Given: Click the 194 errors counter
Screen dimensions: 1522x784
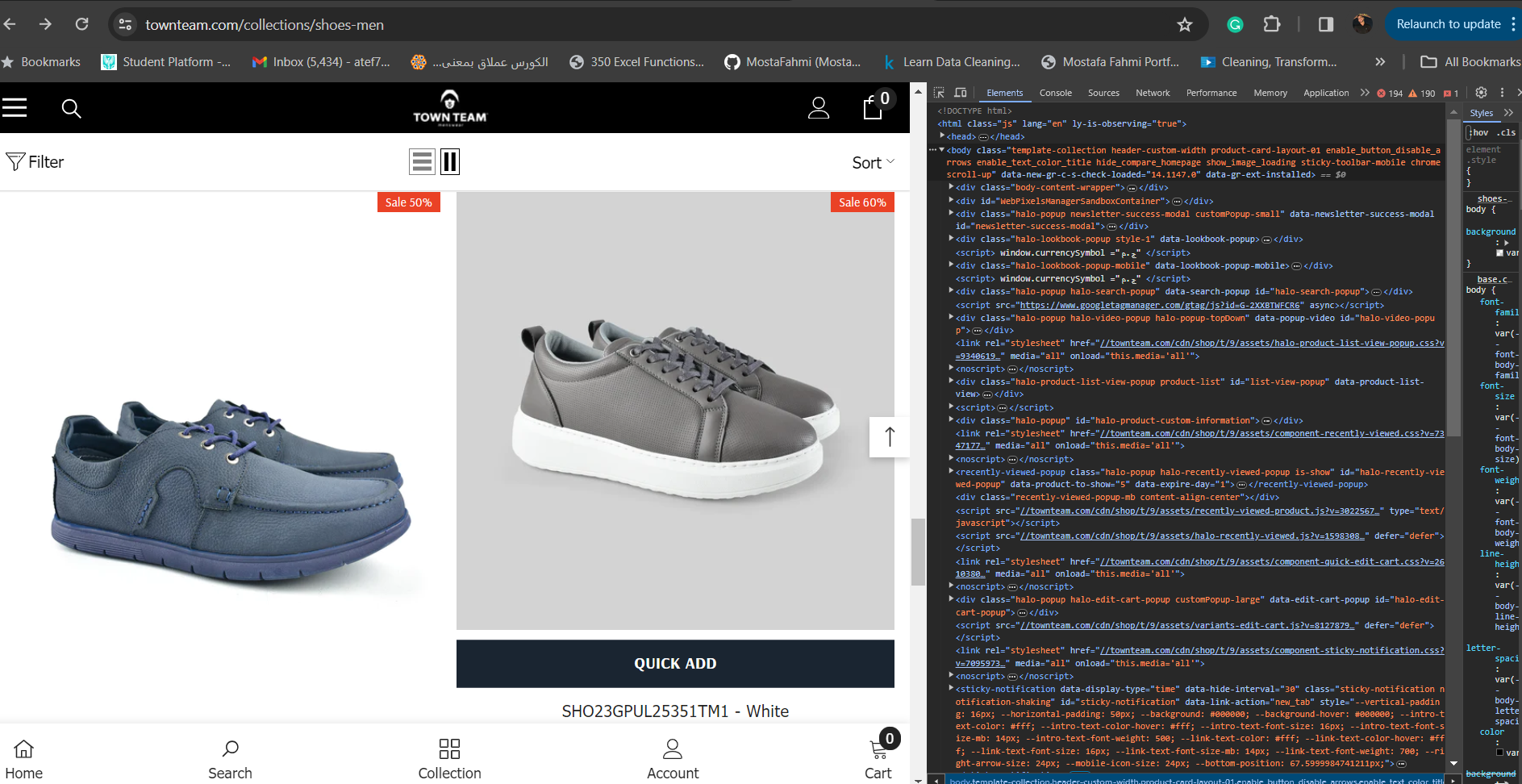Looking at the screenshot, I should pyautogui.click(x=1390, y=94).
